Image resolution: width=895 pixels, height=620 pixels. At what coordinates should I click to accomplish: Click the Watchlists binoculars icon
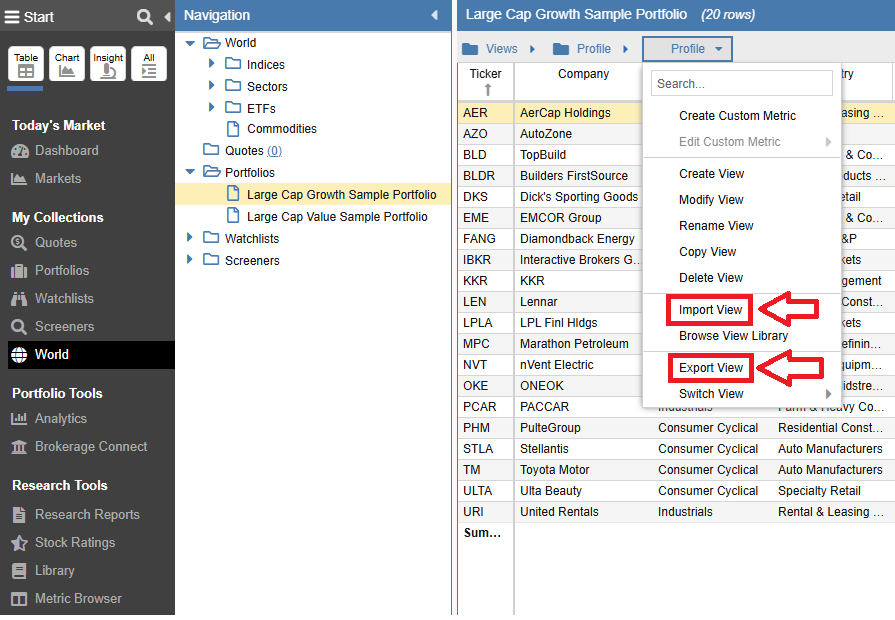pyautogui.click(x=19, y=299)
